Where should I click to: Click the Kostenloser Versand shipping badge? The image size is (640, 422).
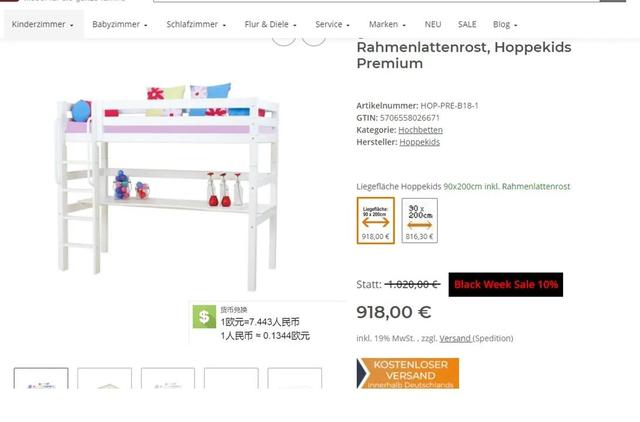click(408, 373)
